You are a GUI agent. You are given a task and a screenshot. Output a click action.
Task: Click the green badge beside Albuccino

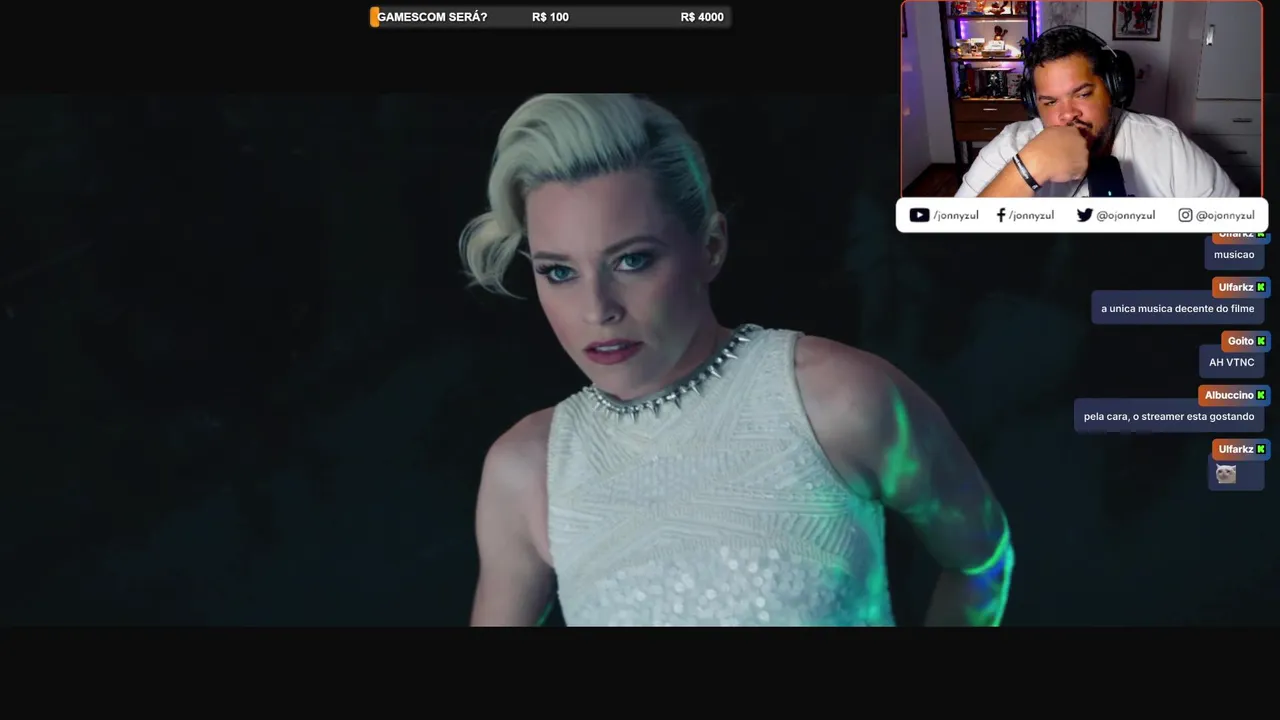point(1261,395)
